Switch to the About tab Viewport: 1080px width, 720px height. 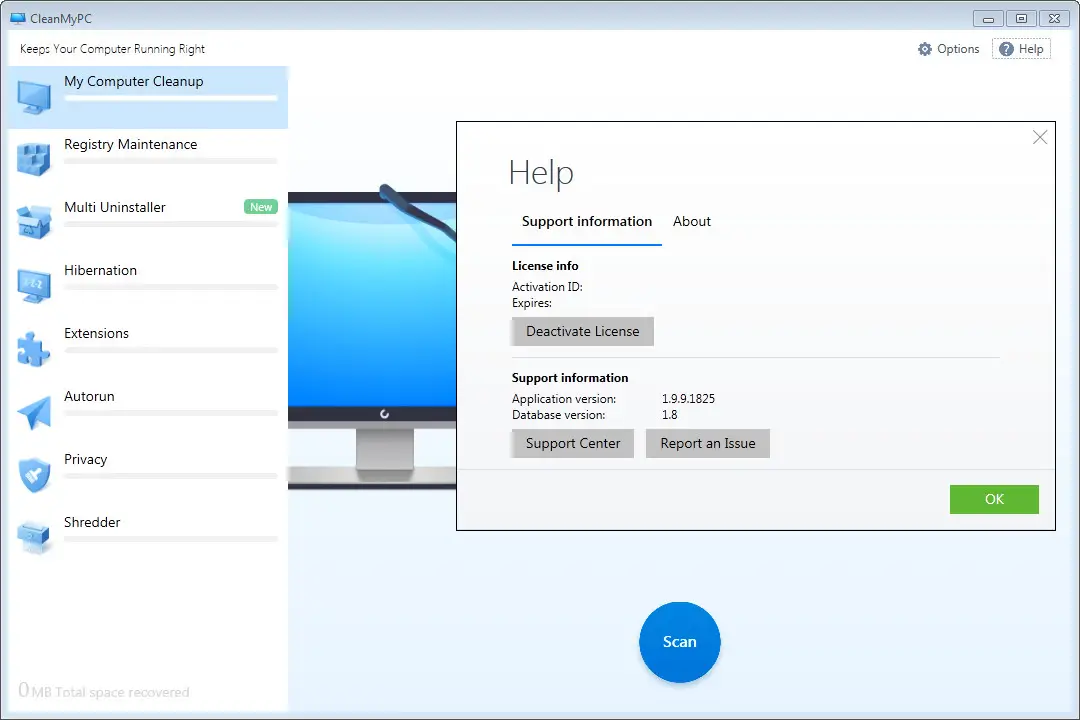(692, 221)
